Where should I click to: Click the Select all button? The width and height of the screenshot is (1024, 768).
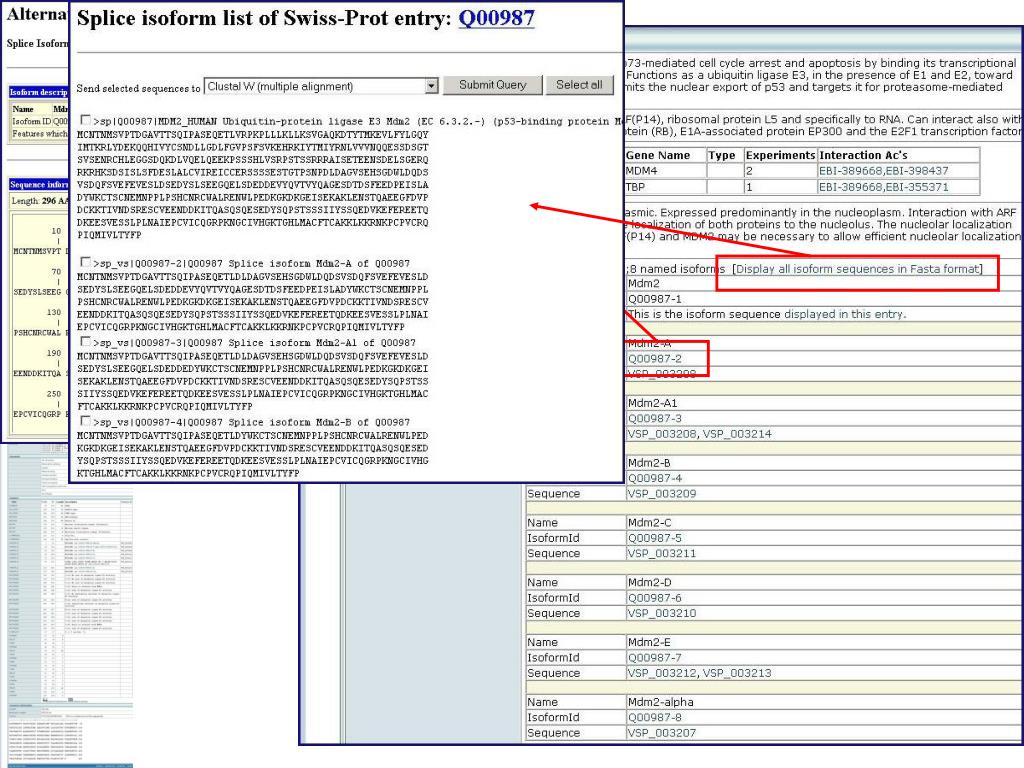click(579, 85)
